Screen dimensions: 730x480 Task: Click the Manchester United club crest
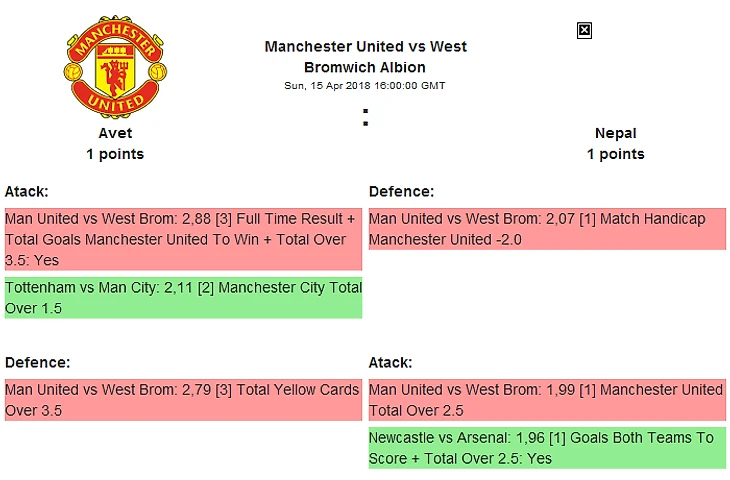[x=115, y=64]
